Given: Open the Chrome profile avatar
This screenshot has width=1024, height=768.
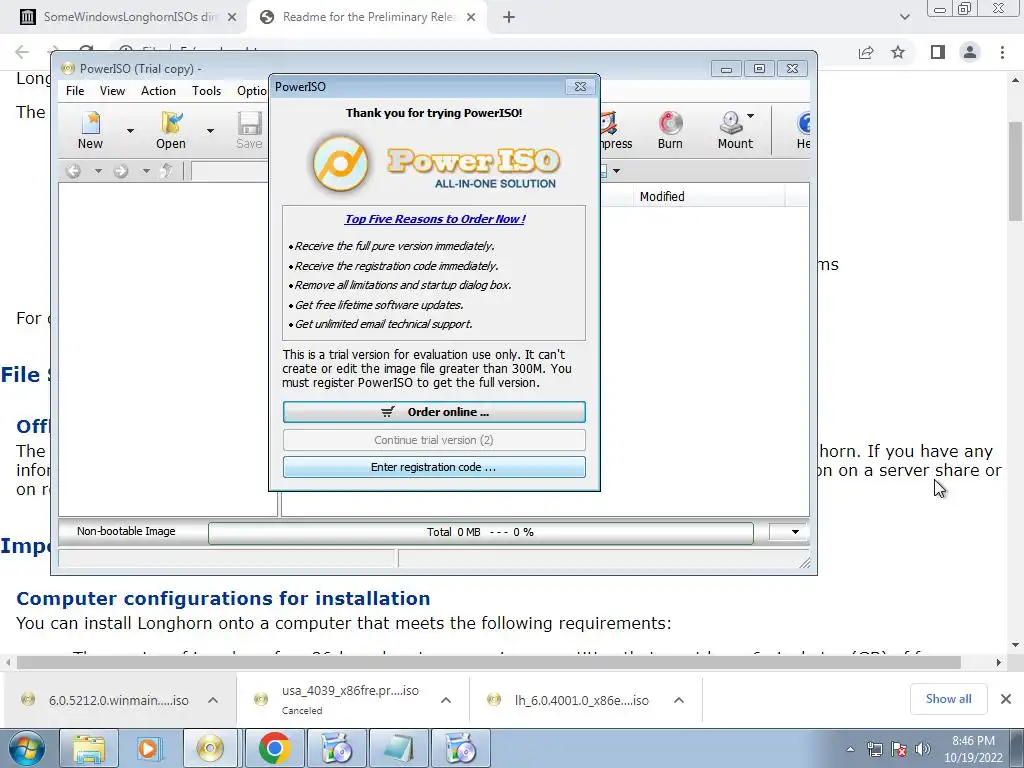Looking at the screenshot, I should pos(970,52).
